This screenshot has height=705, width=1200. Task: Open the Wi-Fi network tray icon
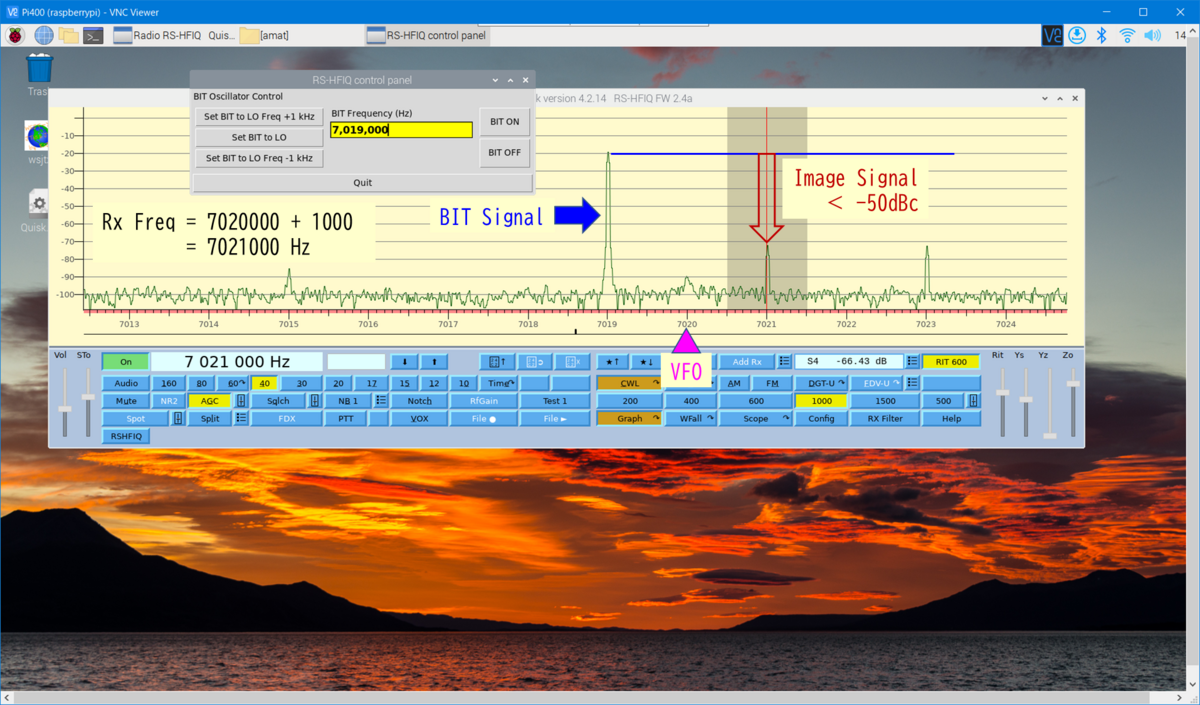[x=1127, y=36]
